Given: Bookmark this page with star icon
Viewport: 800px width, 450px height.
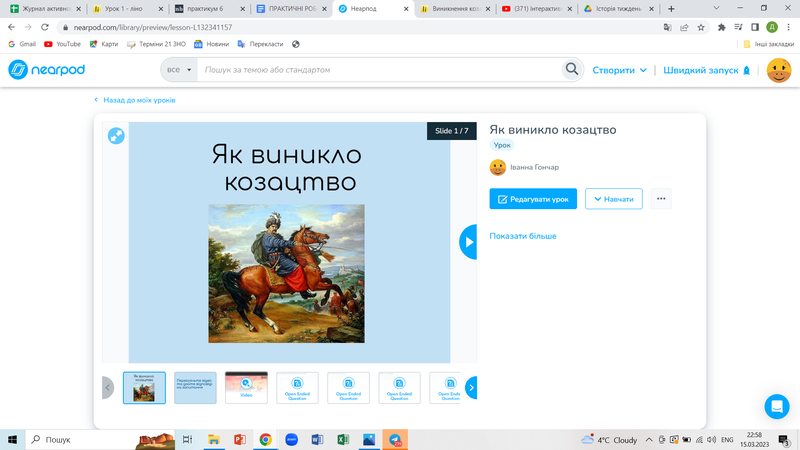Looking at the screenshot, I should pos(701,28).
